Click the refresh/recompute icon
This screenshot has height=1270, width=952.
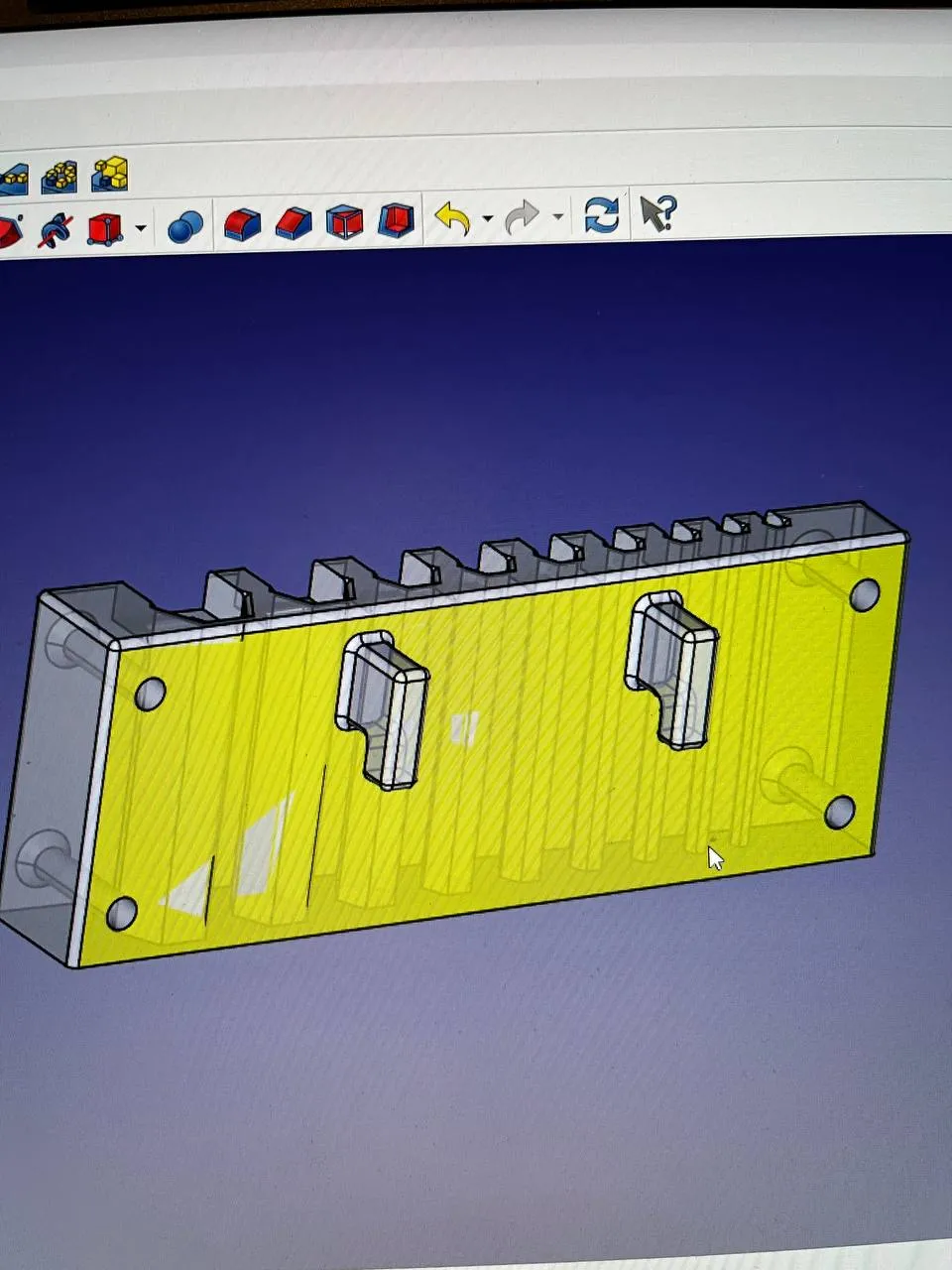603,211
